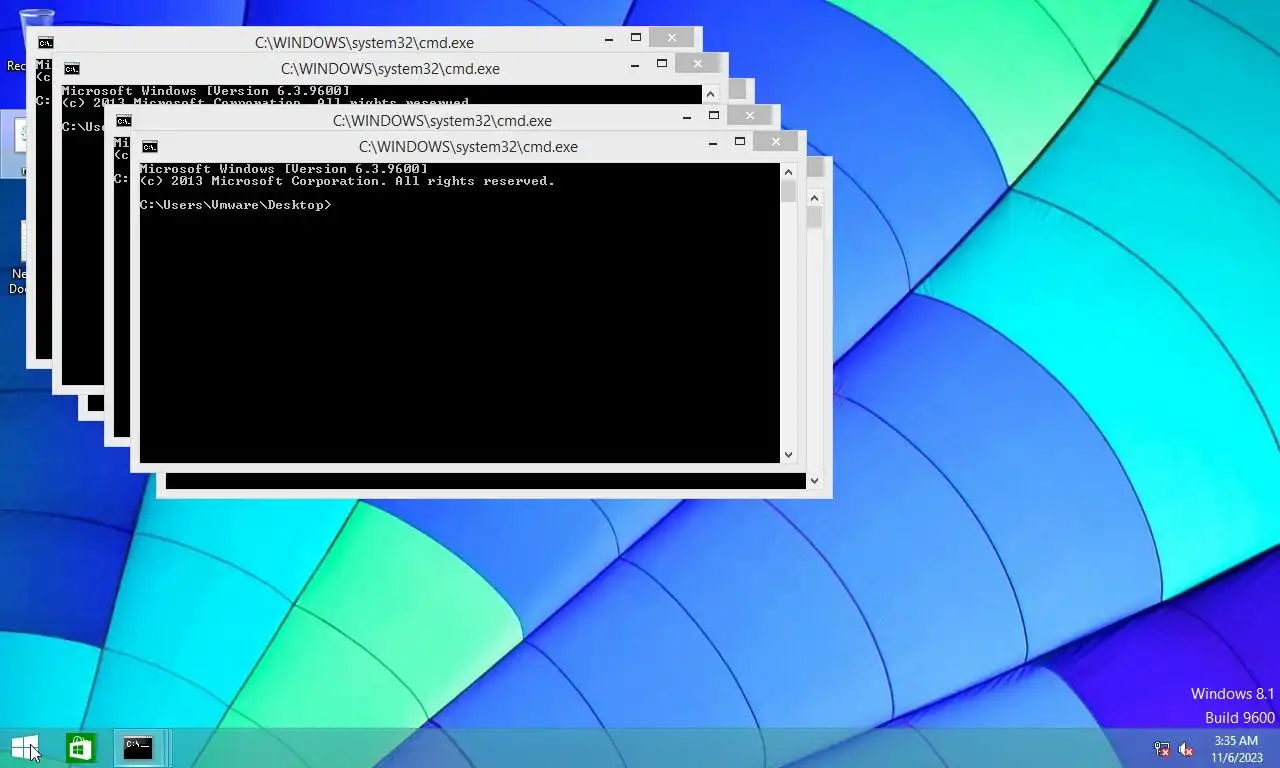The image size is (1280, 768).
Task: Click the Command Prompt taskbar button
Action: click(x=138, y=747)
